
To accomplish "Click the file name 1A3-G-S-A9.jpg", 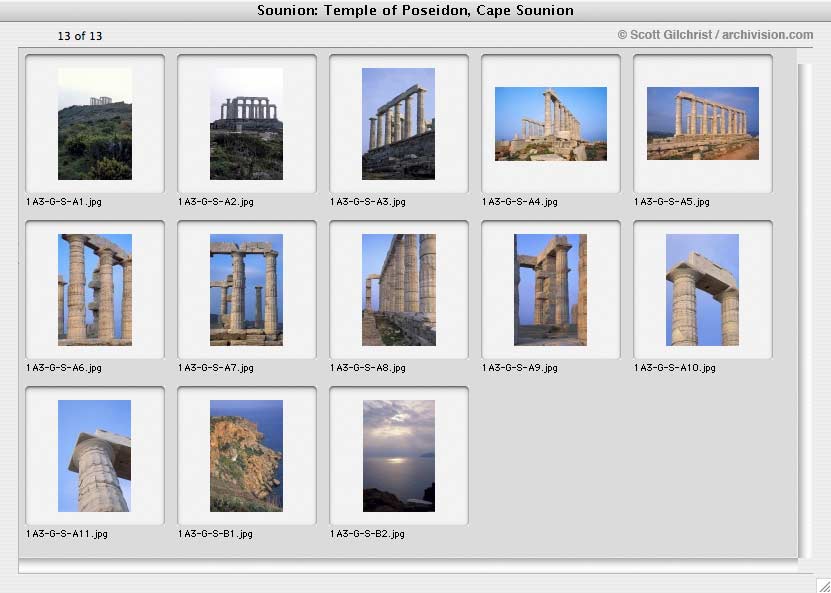I will (520, 368).
